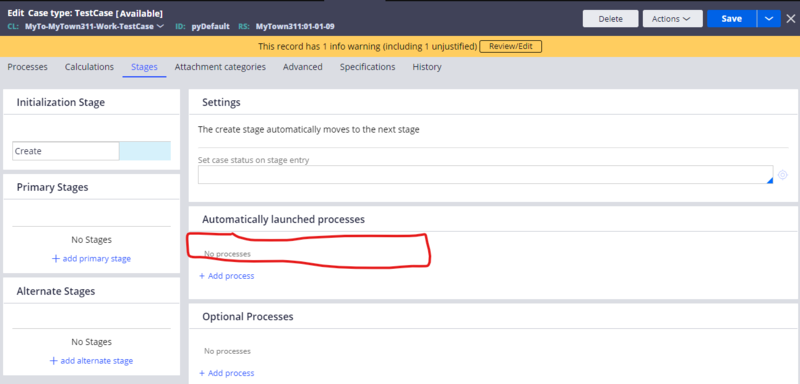Add a primary stage
This screenshot has width=800, height=384.
click(x=91, y=259)
